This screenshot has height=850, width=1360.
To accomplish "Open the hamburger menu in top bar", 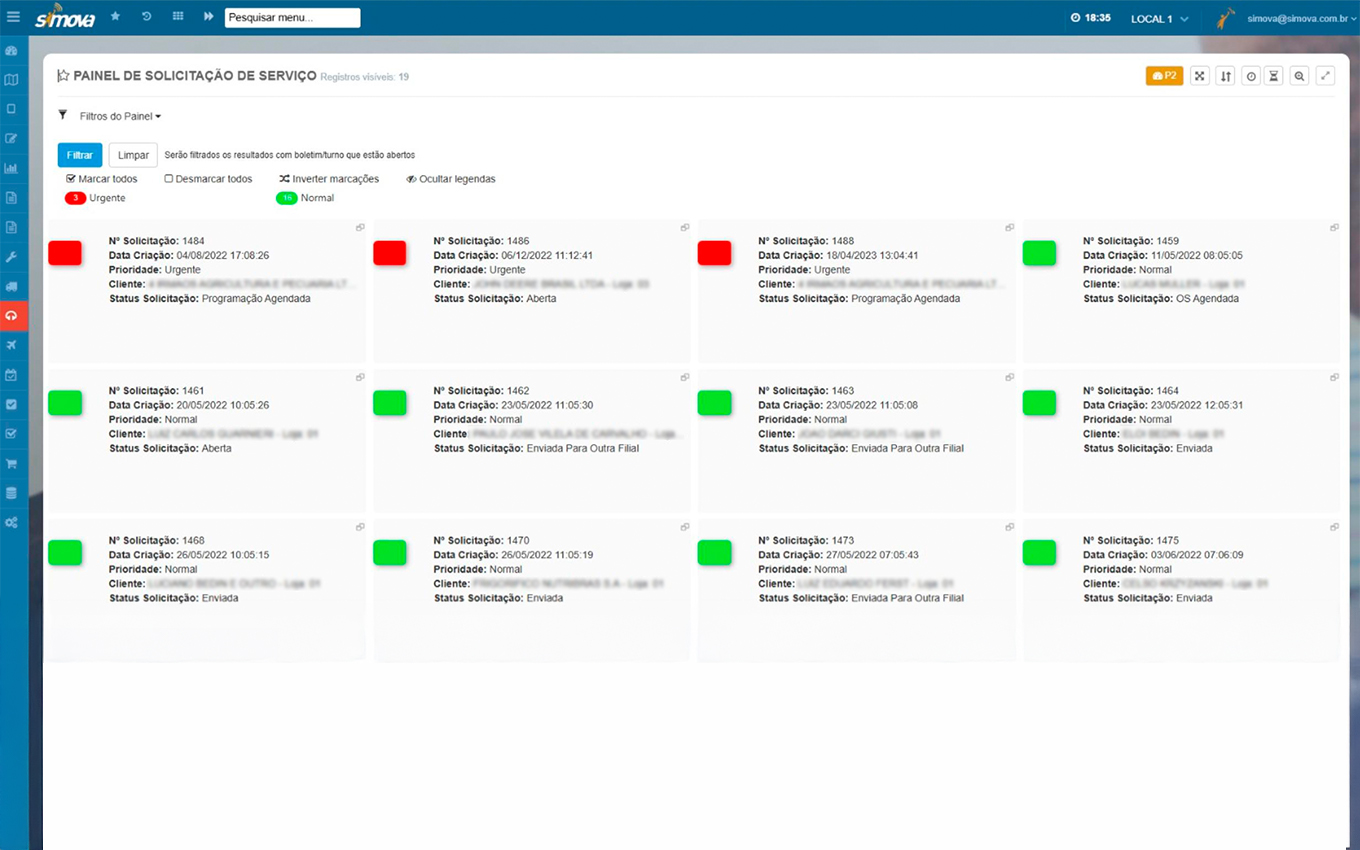I will tap(13, 17).
